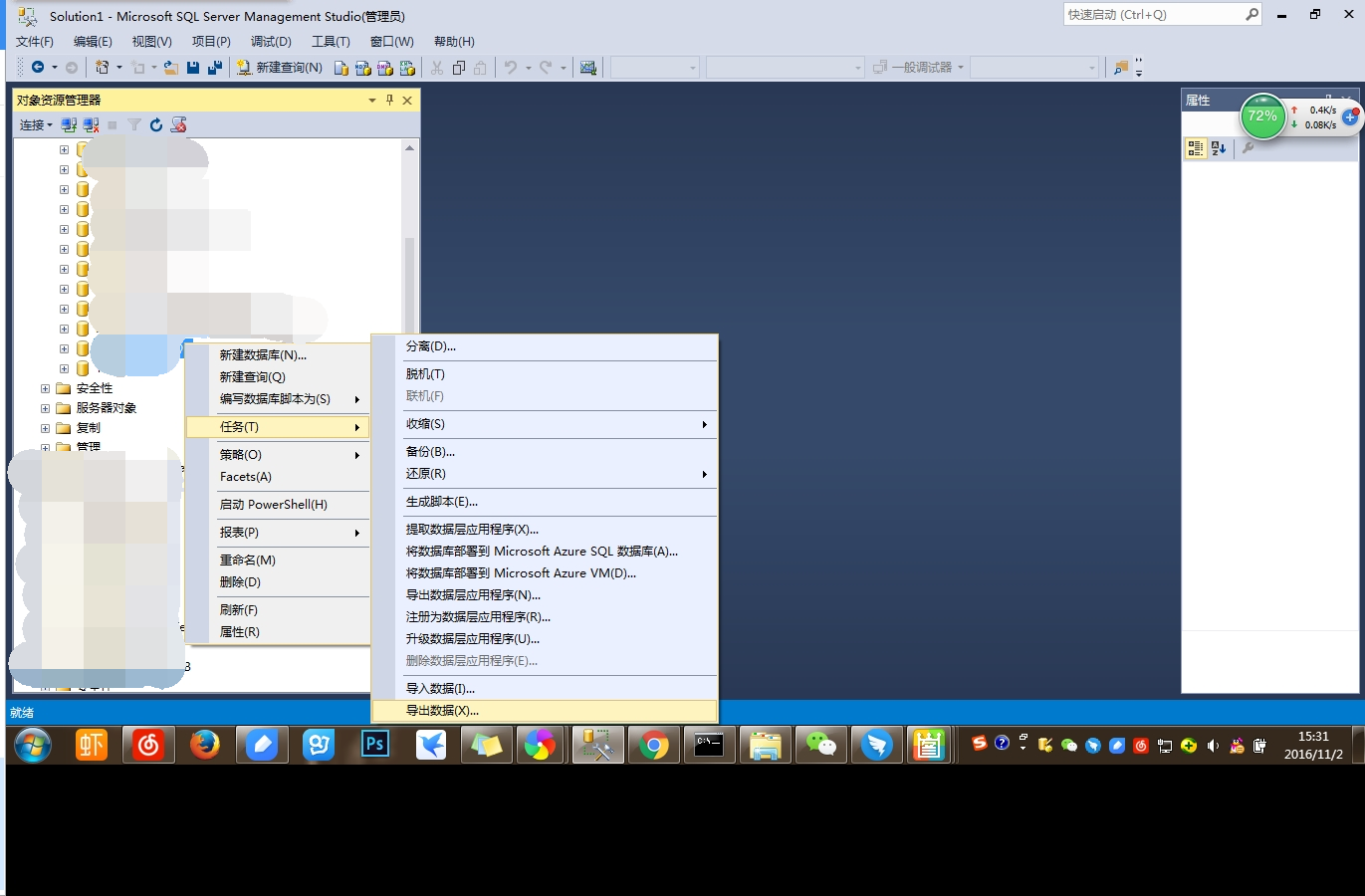Click the Copy toolbar icon
1365x896 pixels.
[459, 68]
